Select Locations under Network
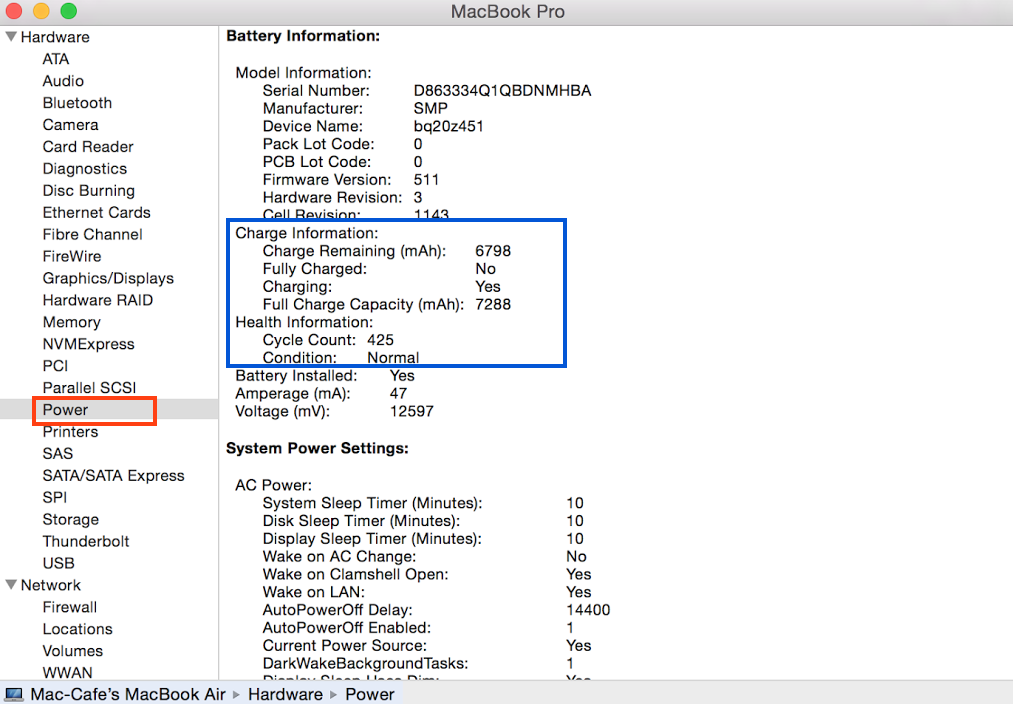This screenshot has height=704, width=1013. coord(78,629)
